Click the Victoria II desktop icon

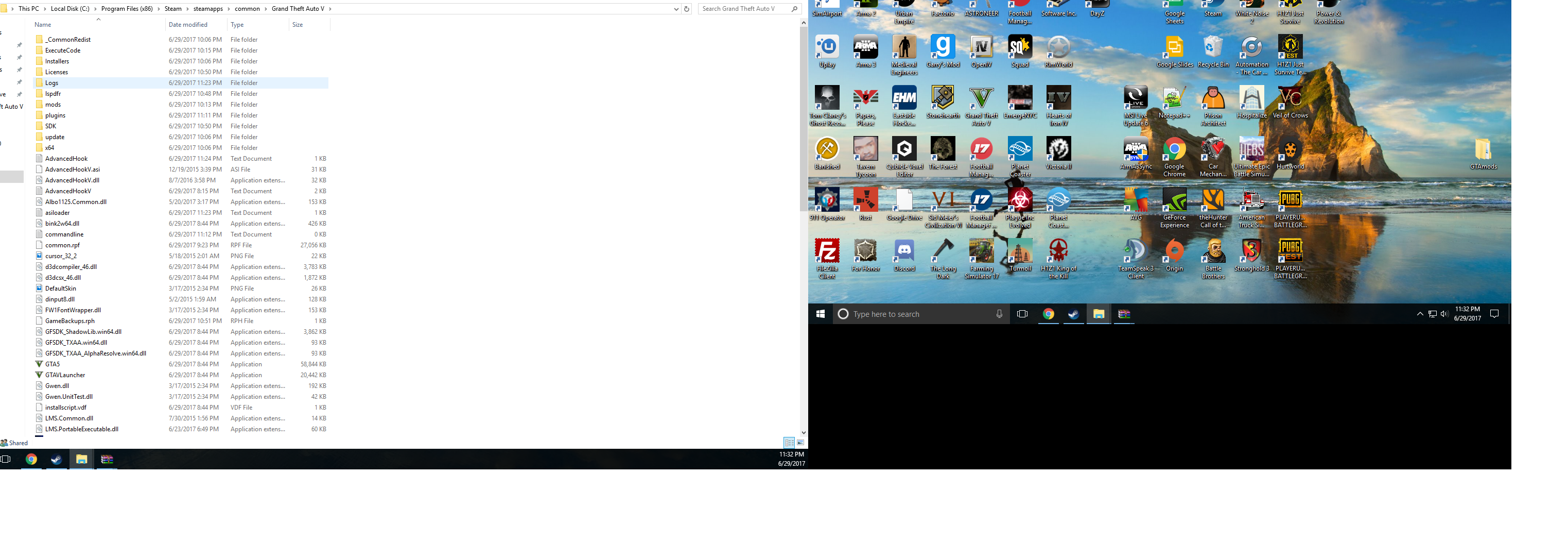pyautogui.click(x=1058, y=154)
